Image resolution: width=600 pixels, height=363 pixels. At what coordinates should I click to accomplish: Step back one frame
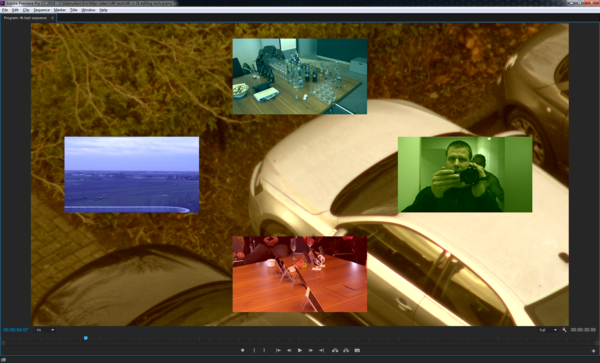pyautogui.click(x=289, y=350)
